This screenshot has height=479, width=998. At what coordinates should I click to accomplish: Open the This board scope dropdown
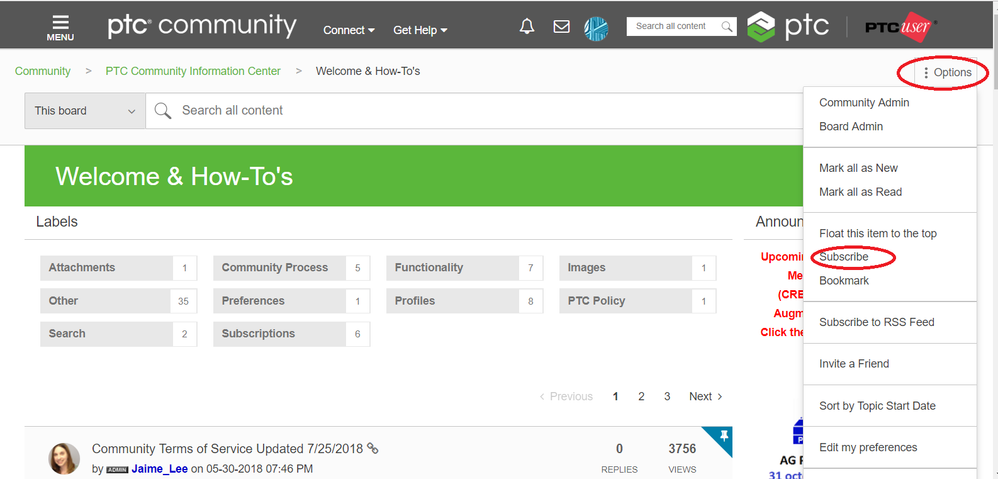coord(85,111)
